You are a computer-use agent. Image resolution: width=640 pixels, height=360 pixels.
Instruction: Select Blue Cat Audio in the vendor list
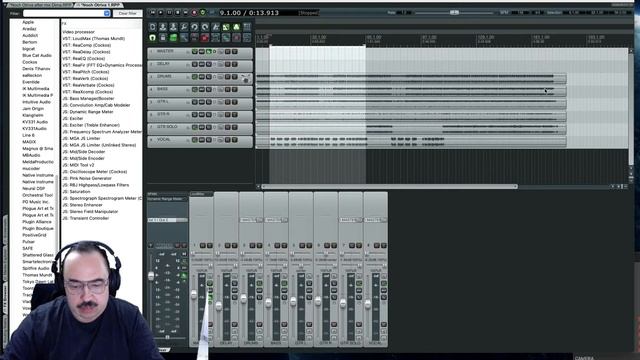(x=37, y=56)
